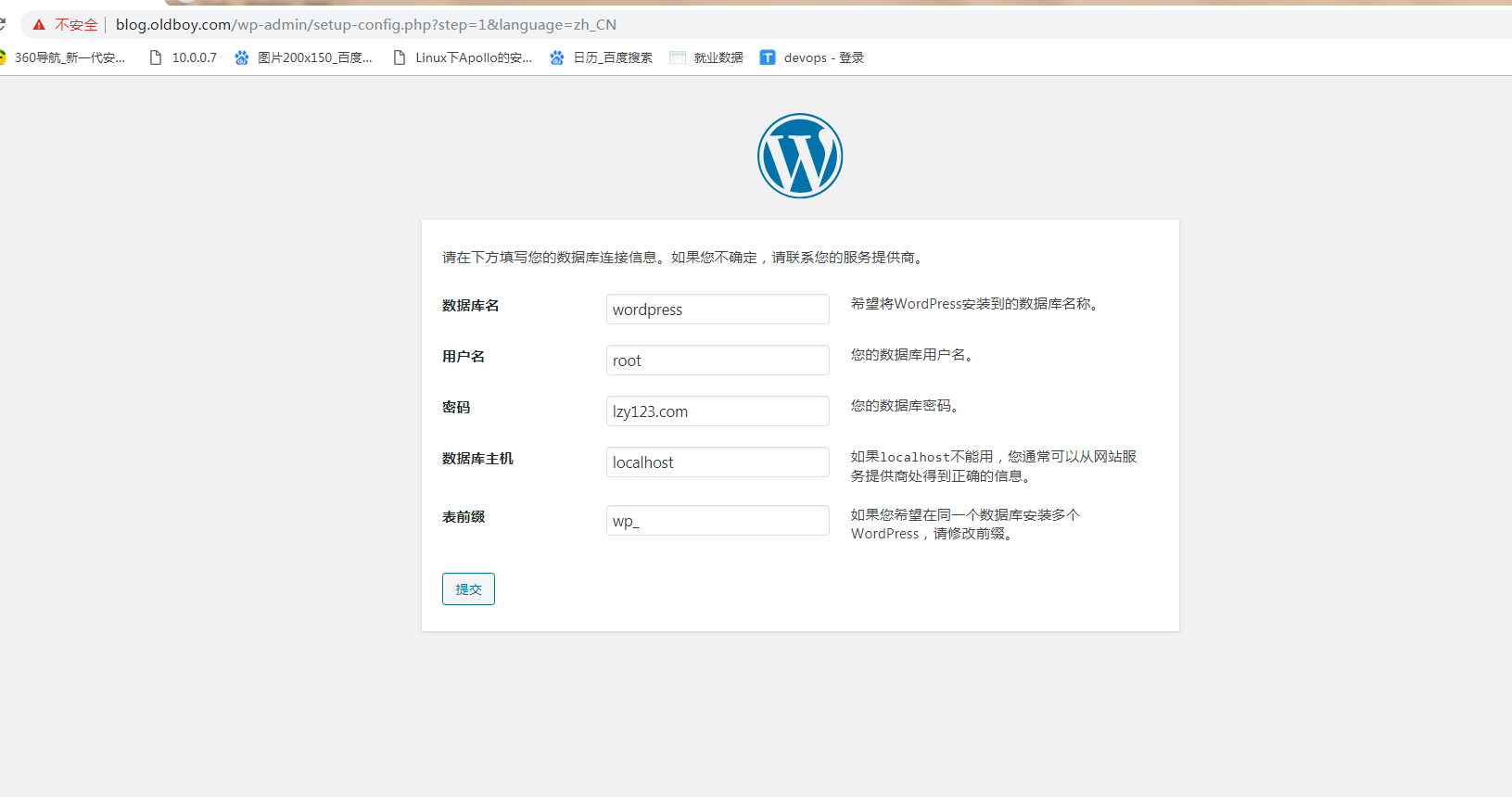Click the 不安全 security label
The height and width of the screenshot is (797, 1512).
click(76, 25)
